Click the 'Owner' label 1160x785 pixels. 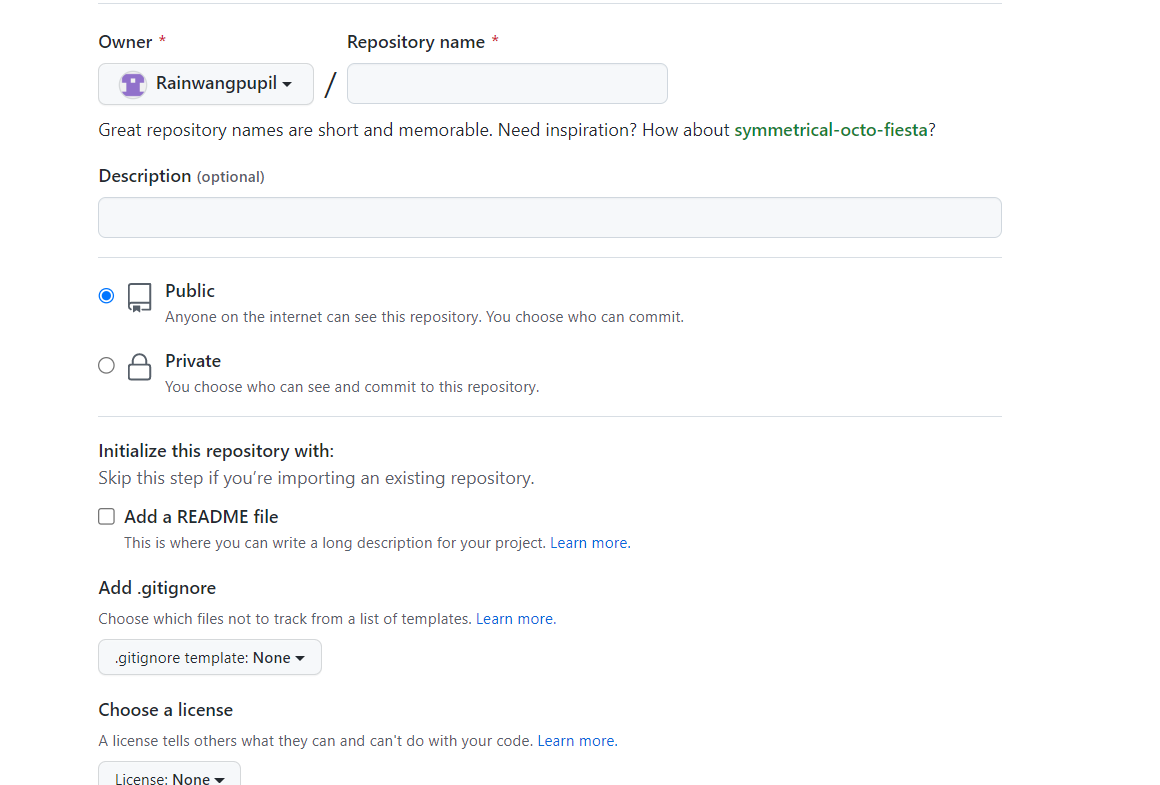[125, 42]
